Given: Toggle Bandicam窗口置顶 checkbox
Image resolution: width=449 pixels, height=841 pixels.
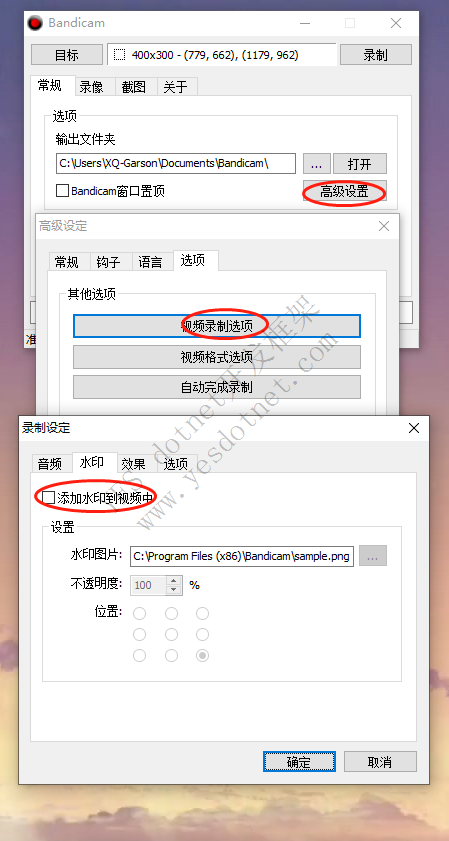Looking at the screenshot, I should coord(62,190).
